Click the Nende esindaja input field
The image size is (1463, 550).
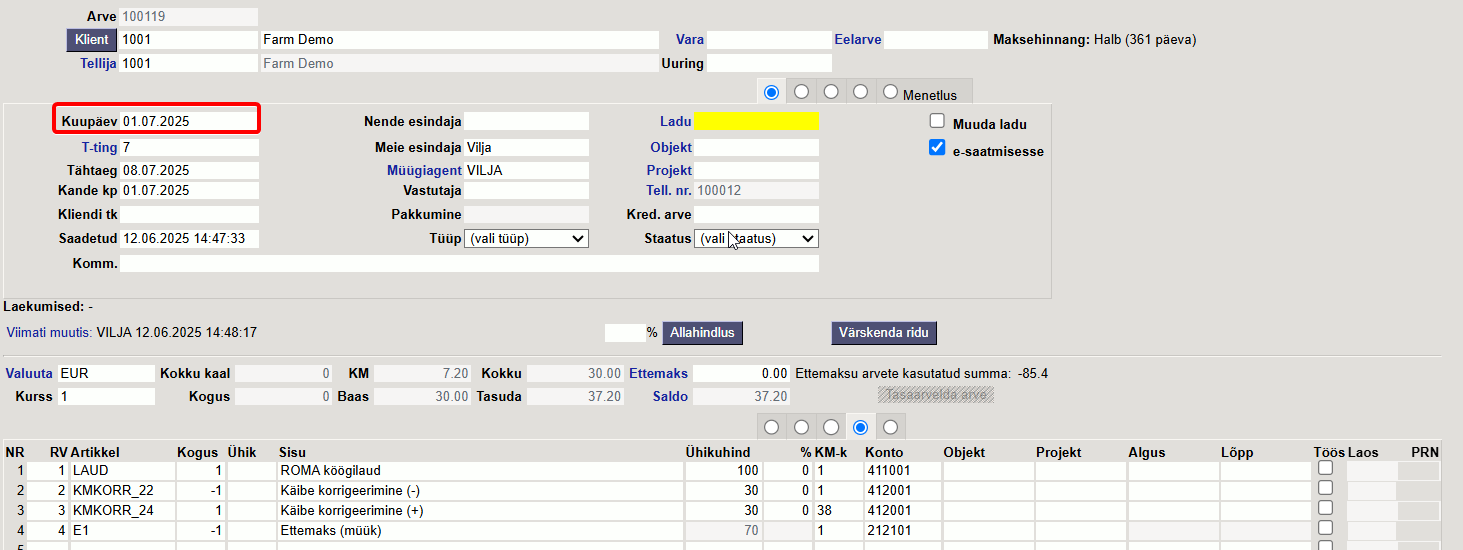tap(526, 121)
